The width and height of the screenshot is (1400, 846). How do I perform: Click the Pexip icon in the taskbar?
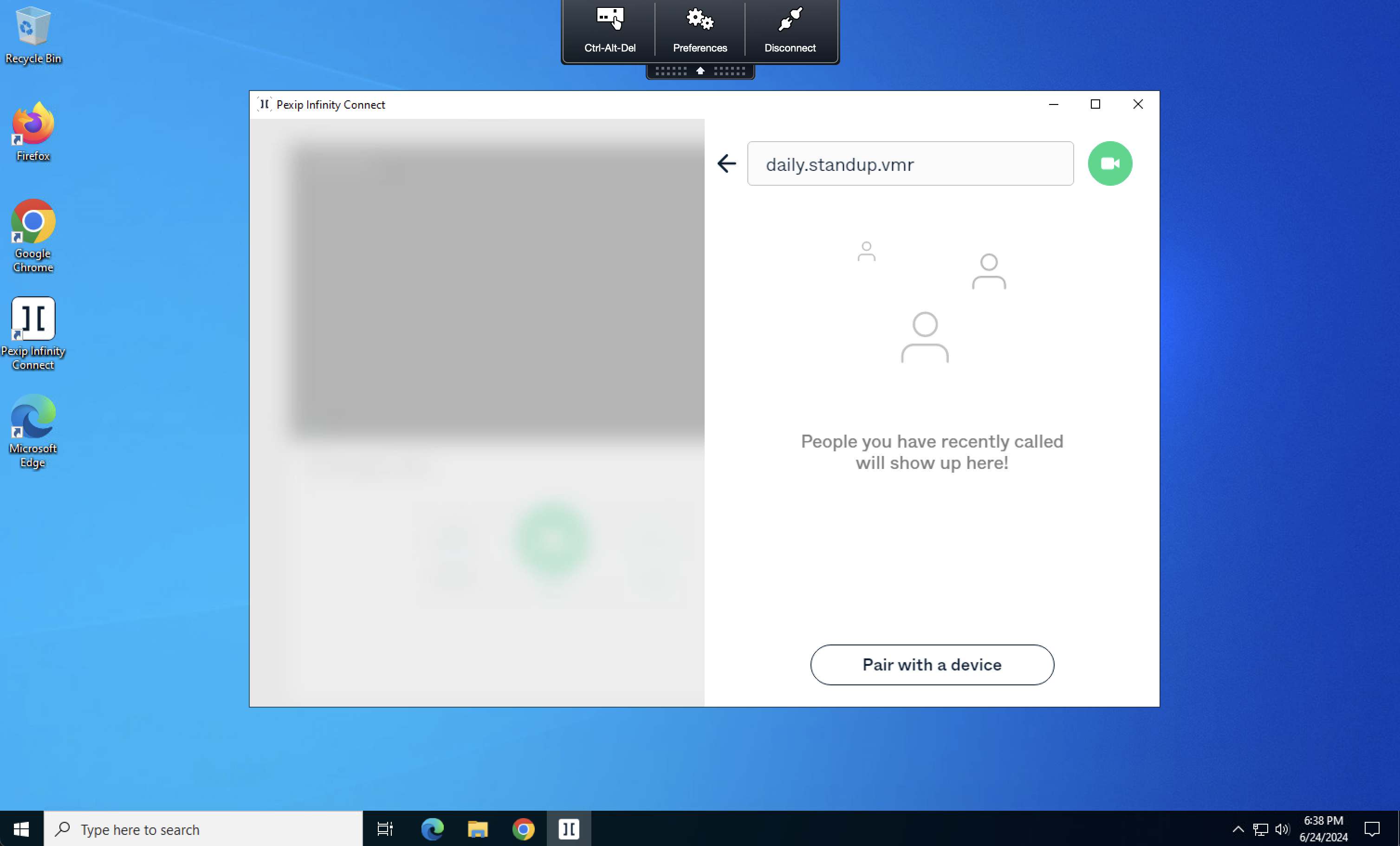coord(568,829)
